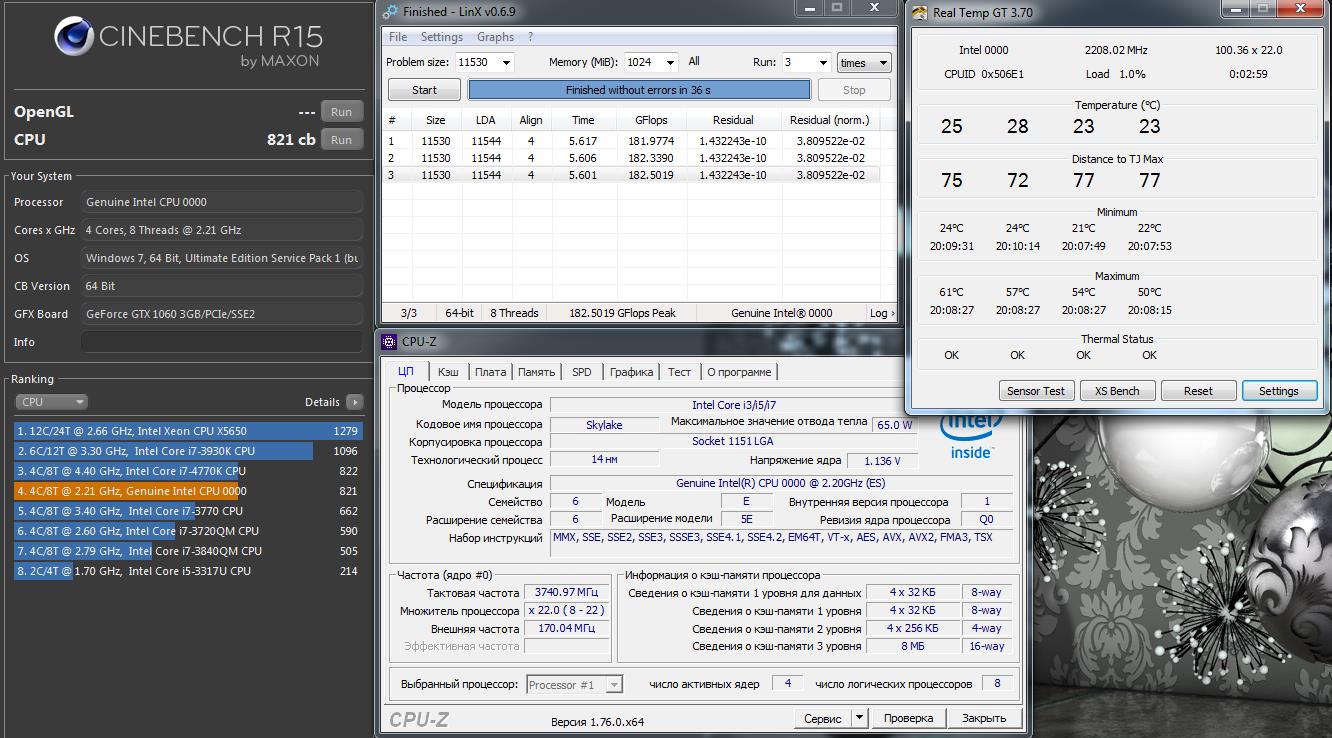Open the times unit dropdown in LinX
The height and width of the screenshot is (738, 1332).
[x=864, y=62]
